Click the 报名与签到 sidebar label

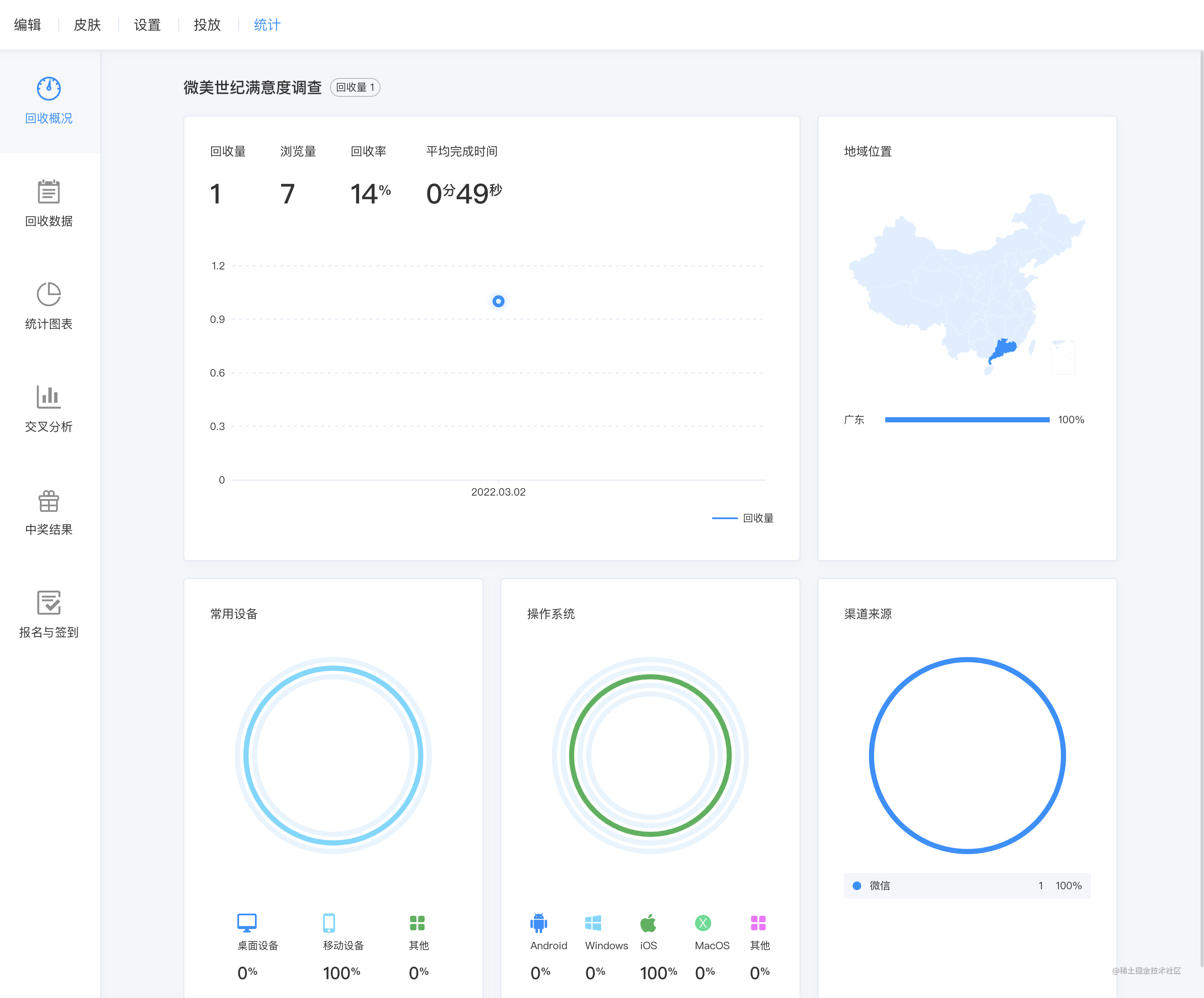point(49,632)
